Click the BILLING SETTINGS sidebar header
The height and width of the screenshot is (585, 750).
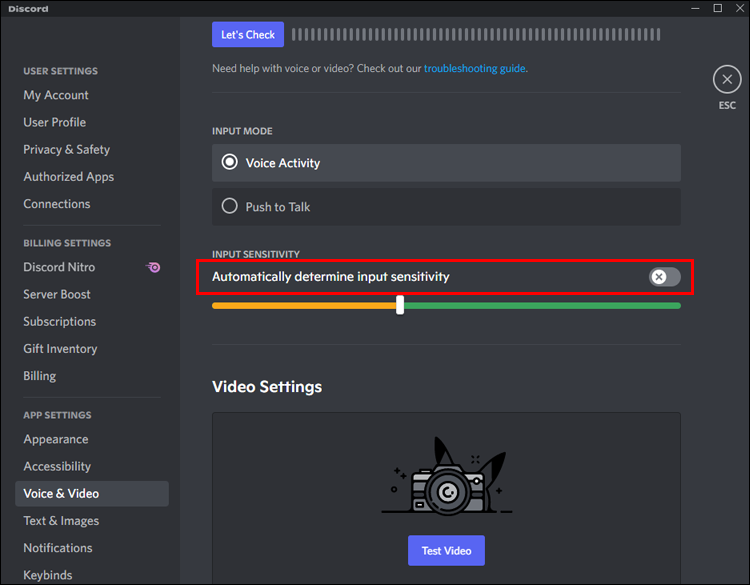click(67, 243)
